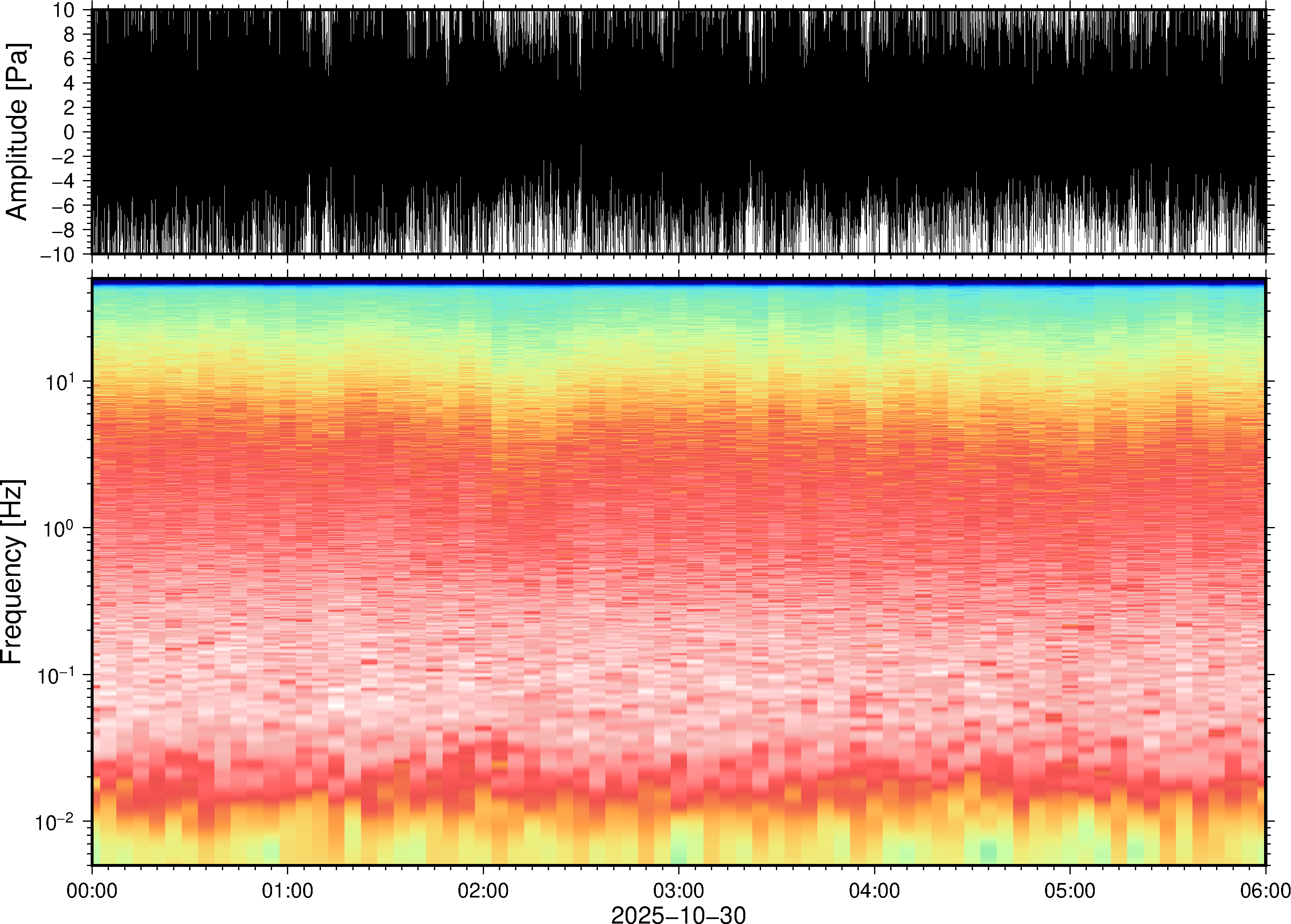Click the 01:00 time tick label
This screenshot has height=924, width=1291.
287,890
